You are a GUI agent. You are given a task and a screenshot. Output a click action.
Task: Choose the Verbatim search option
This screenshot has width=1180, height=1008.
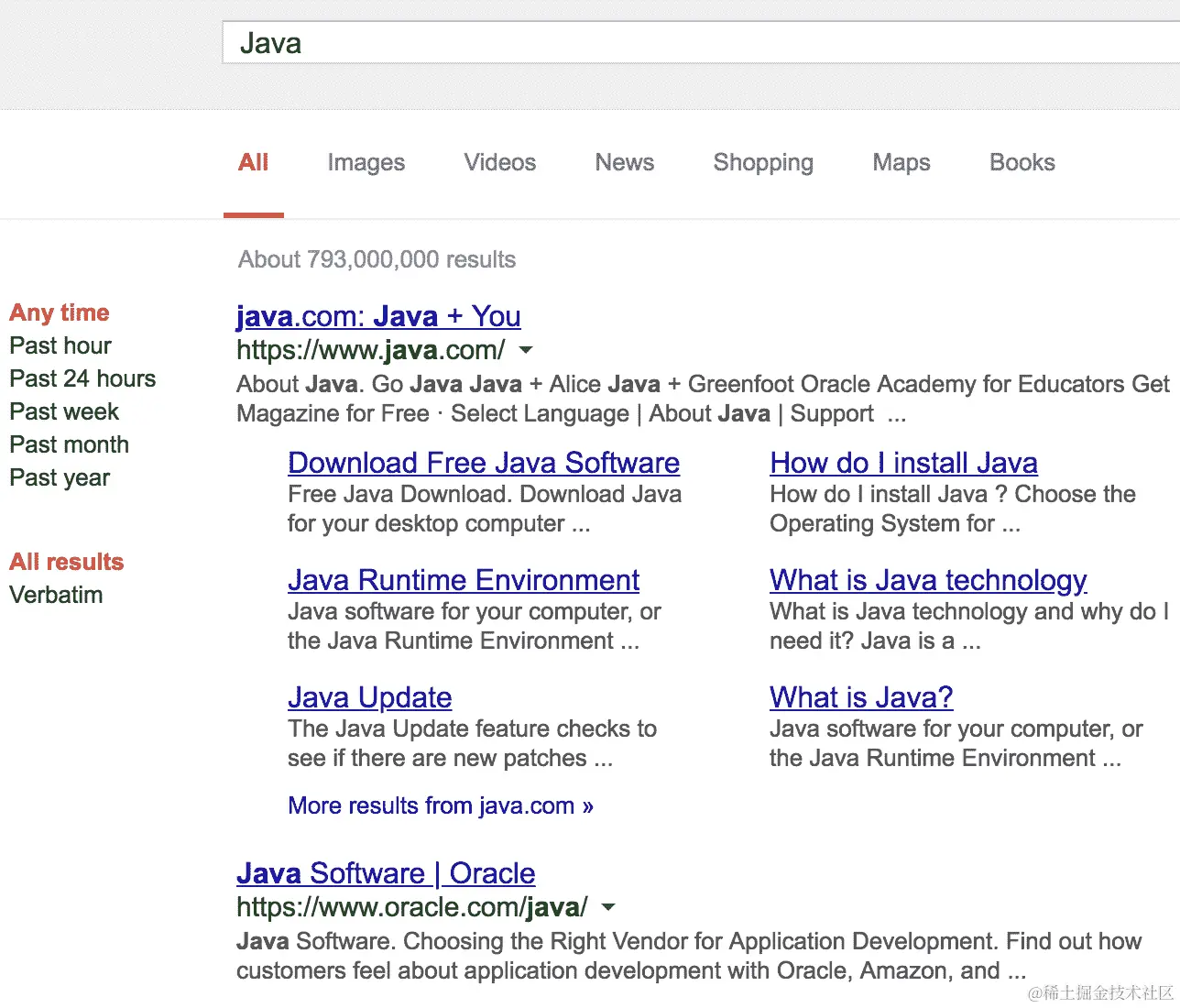56,595
